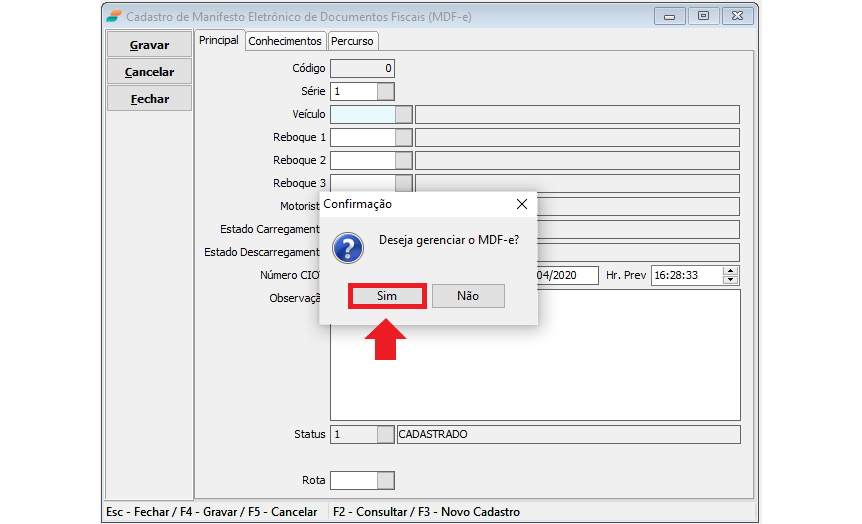The width and height of the screenshot is (862, 524).
Task: Switch to the Conhecimentos tab
Action: click(x=285, y=41)
